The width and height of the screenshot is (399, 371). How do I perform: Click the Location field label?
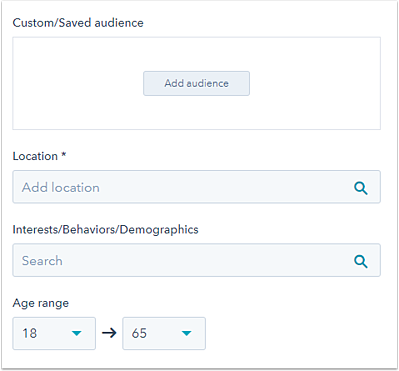pyautogui.click(x=35, y=156)
